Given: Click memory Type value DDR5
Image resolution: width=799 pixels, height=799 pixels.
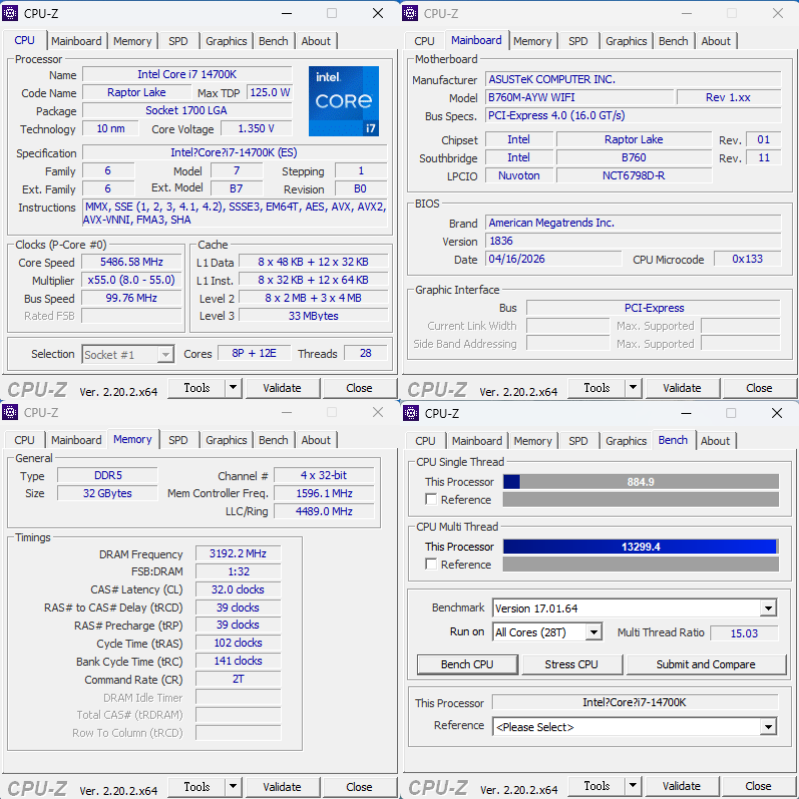Looking at the screenshot, I should [108, 475].
